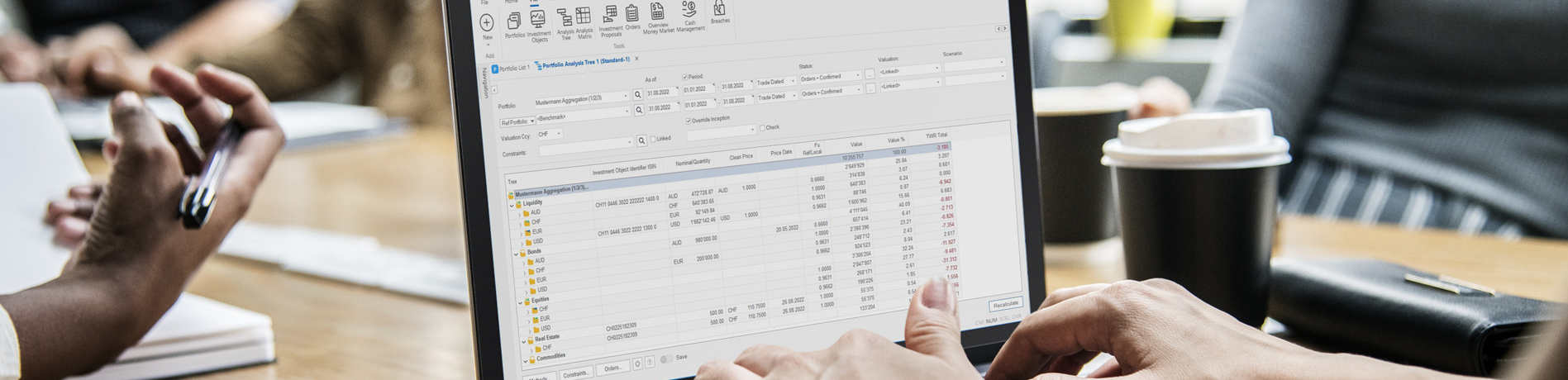Open the Breaches tool
This screenshot has width=1568, height=380.
pyautogui.click(x=719, y=8)
